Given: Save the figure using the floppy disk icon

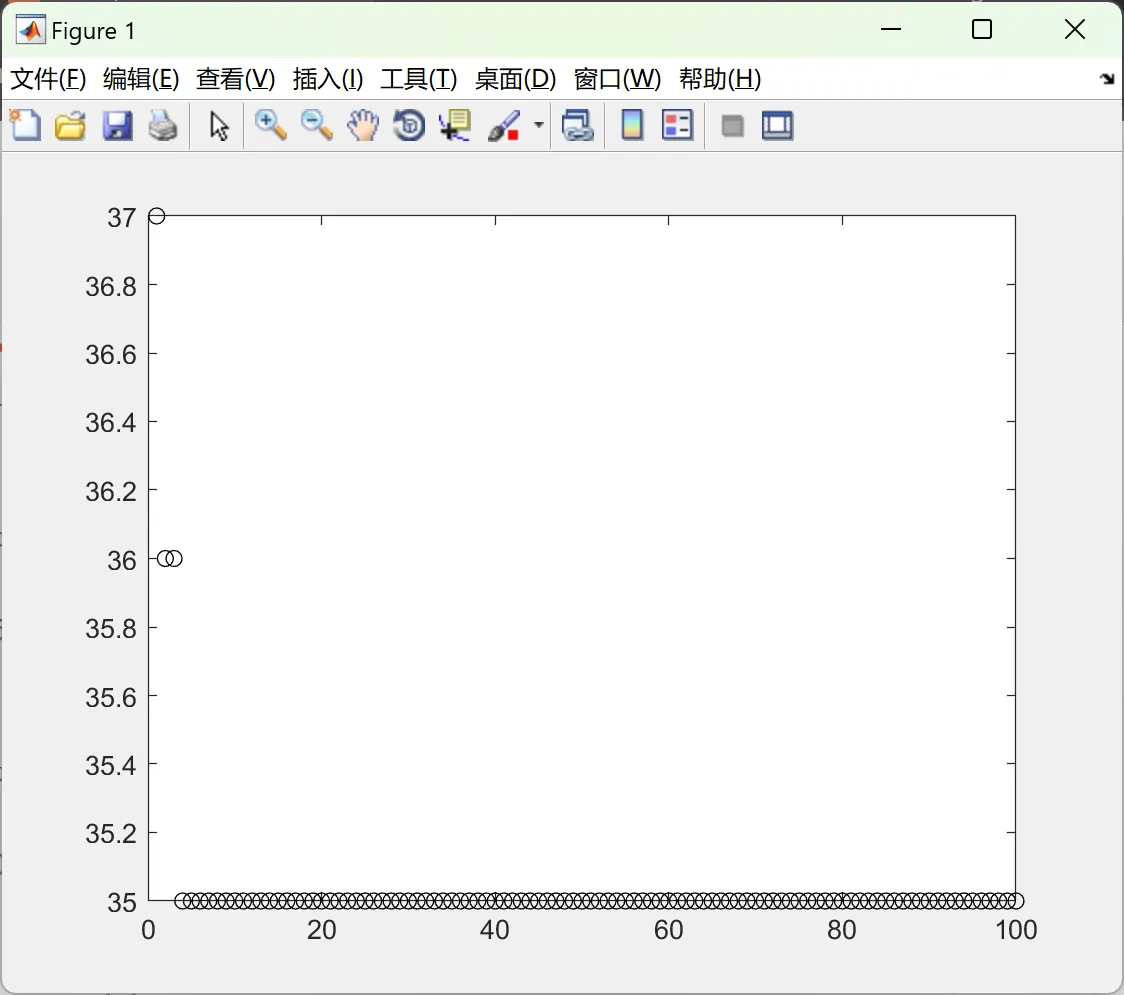Looking at the screenshot, I should [118, 125].
